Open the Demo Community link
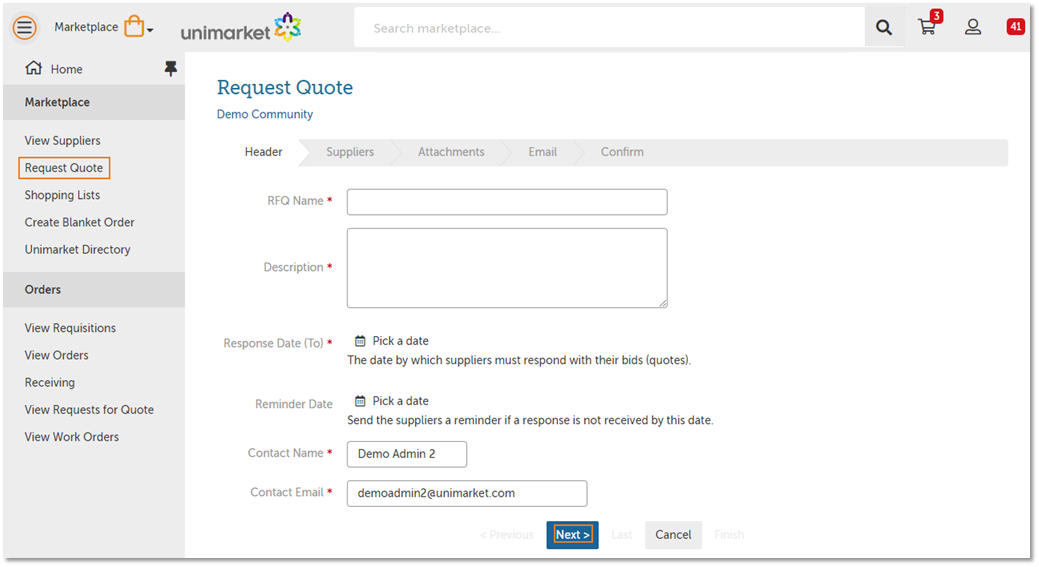1039x567 pixels. [265, 114]
